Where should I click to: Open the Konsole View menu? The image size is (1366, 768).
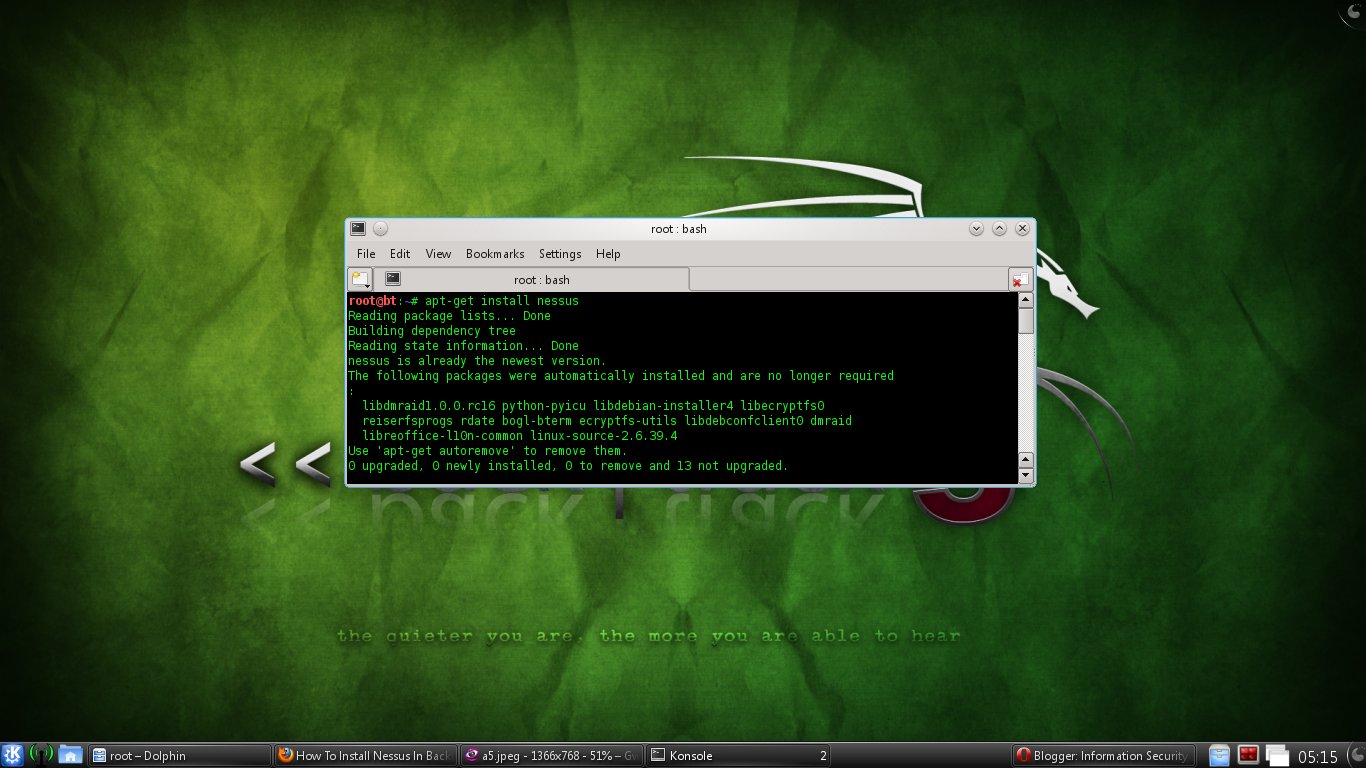tap(438, 254)
